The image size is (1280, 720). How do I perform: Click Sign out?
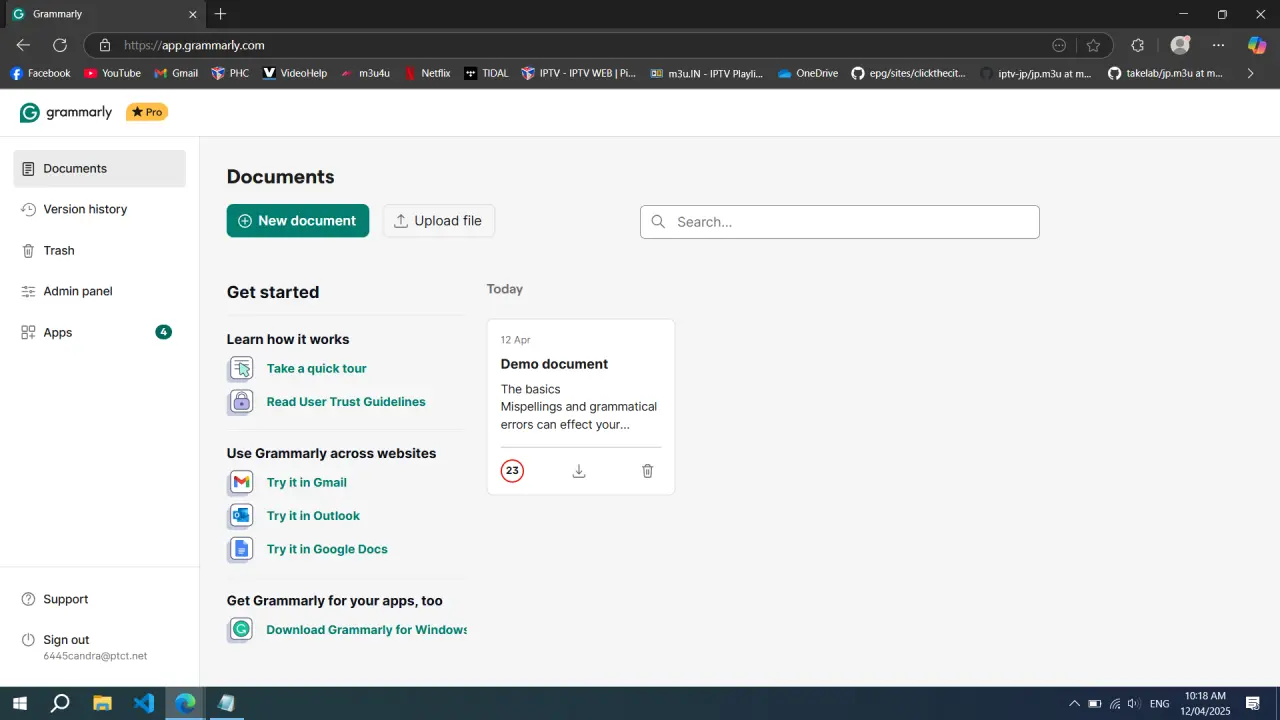click(66, 640)
